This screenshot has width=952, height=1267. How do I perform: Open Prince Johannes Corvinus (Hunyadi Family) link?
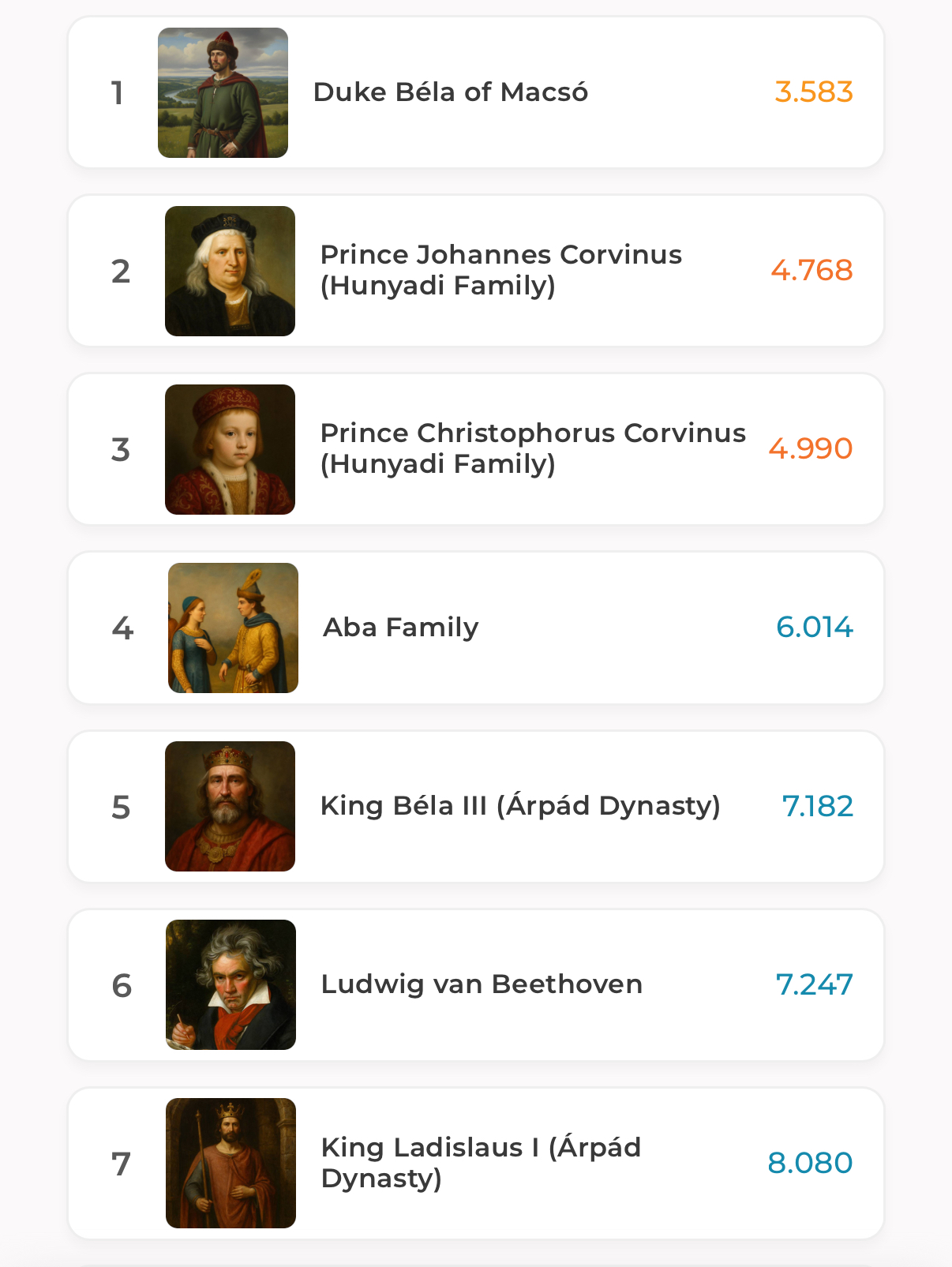(x=500, y=270)
